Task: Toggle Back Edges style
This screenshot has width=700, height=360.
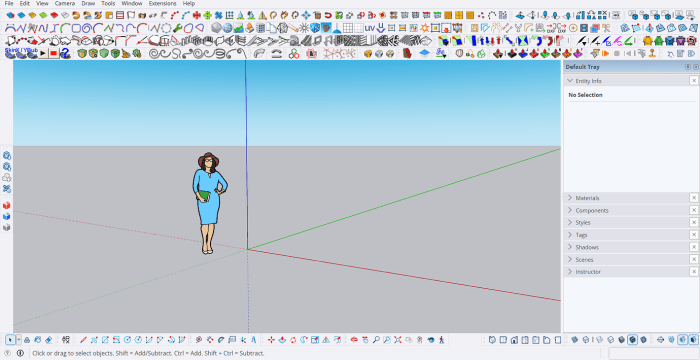Action: tap(586, 340)
